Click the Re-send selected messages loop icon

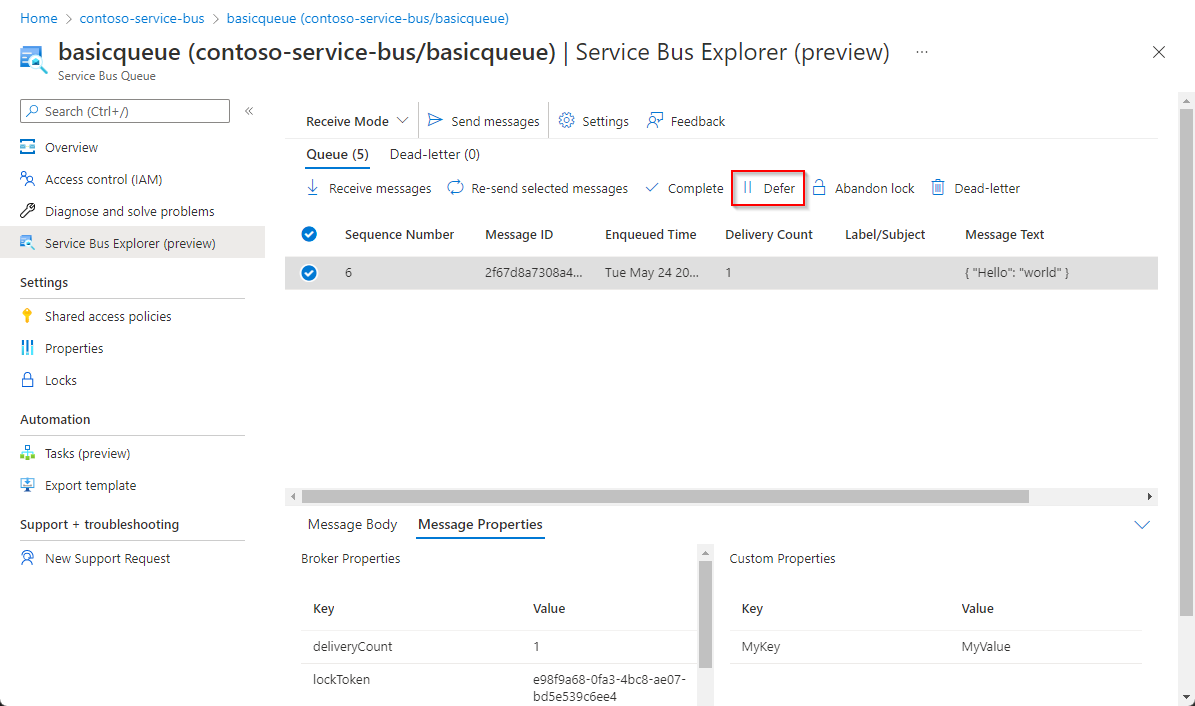click(455, 188)
